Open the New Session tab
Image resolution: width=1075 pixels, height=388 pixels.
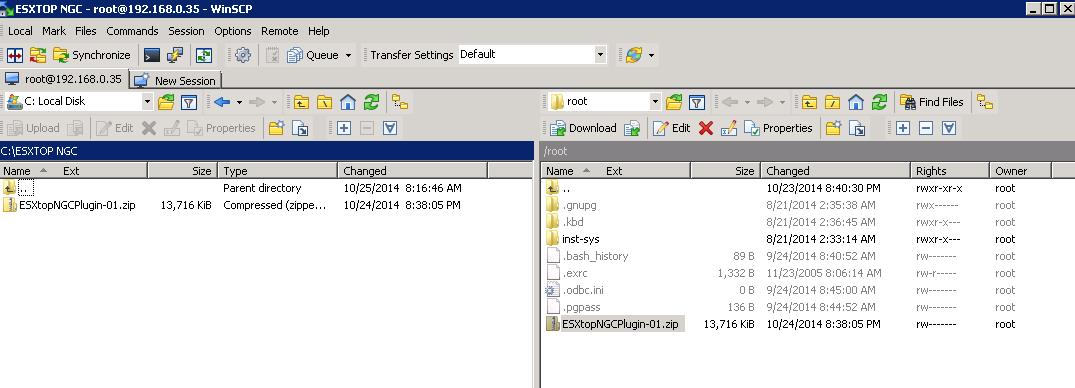pos(176,80)
